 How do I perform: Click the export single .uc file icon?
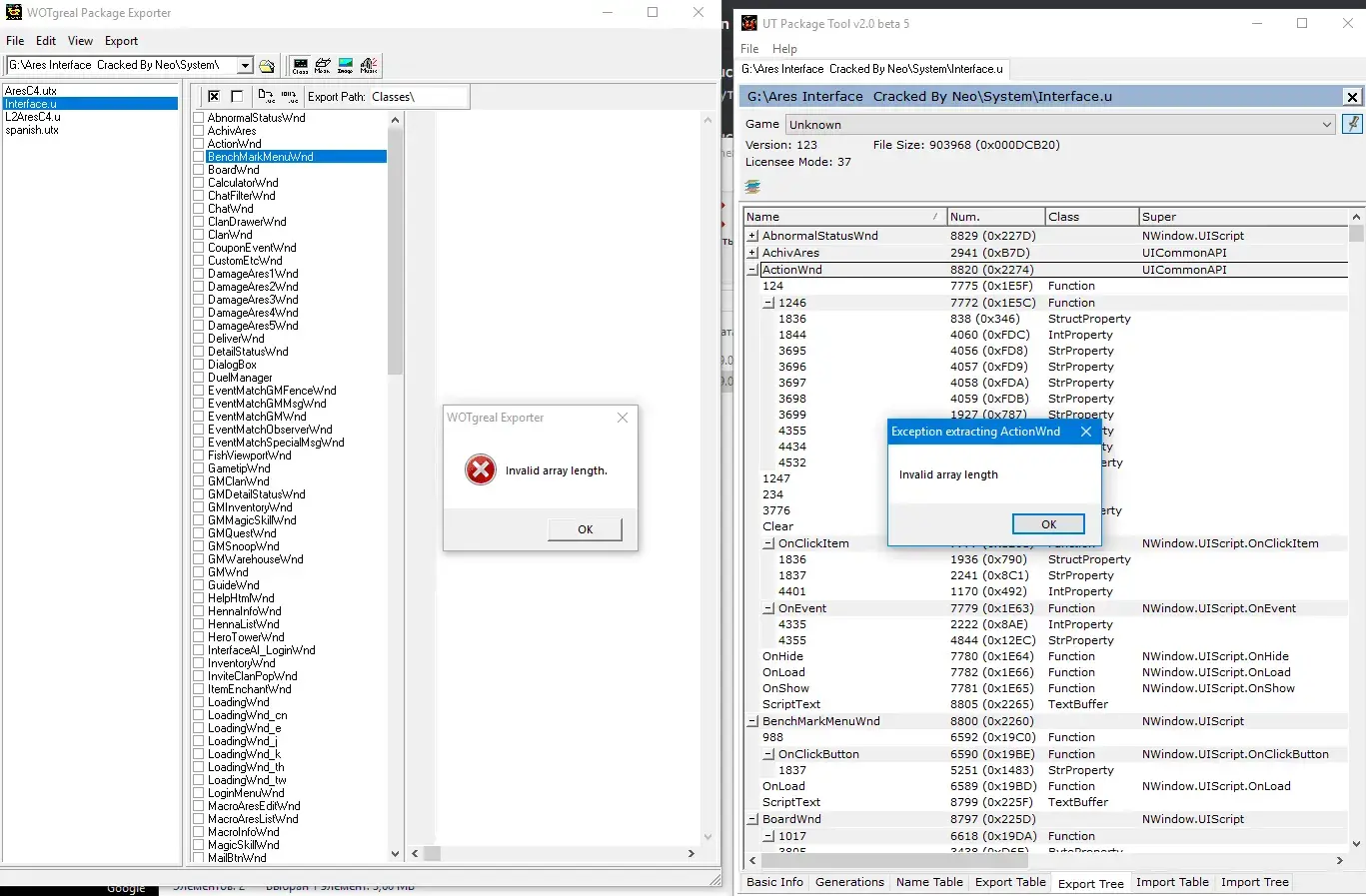[x=266, y=96]
